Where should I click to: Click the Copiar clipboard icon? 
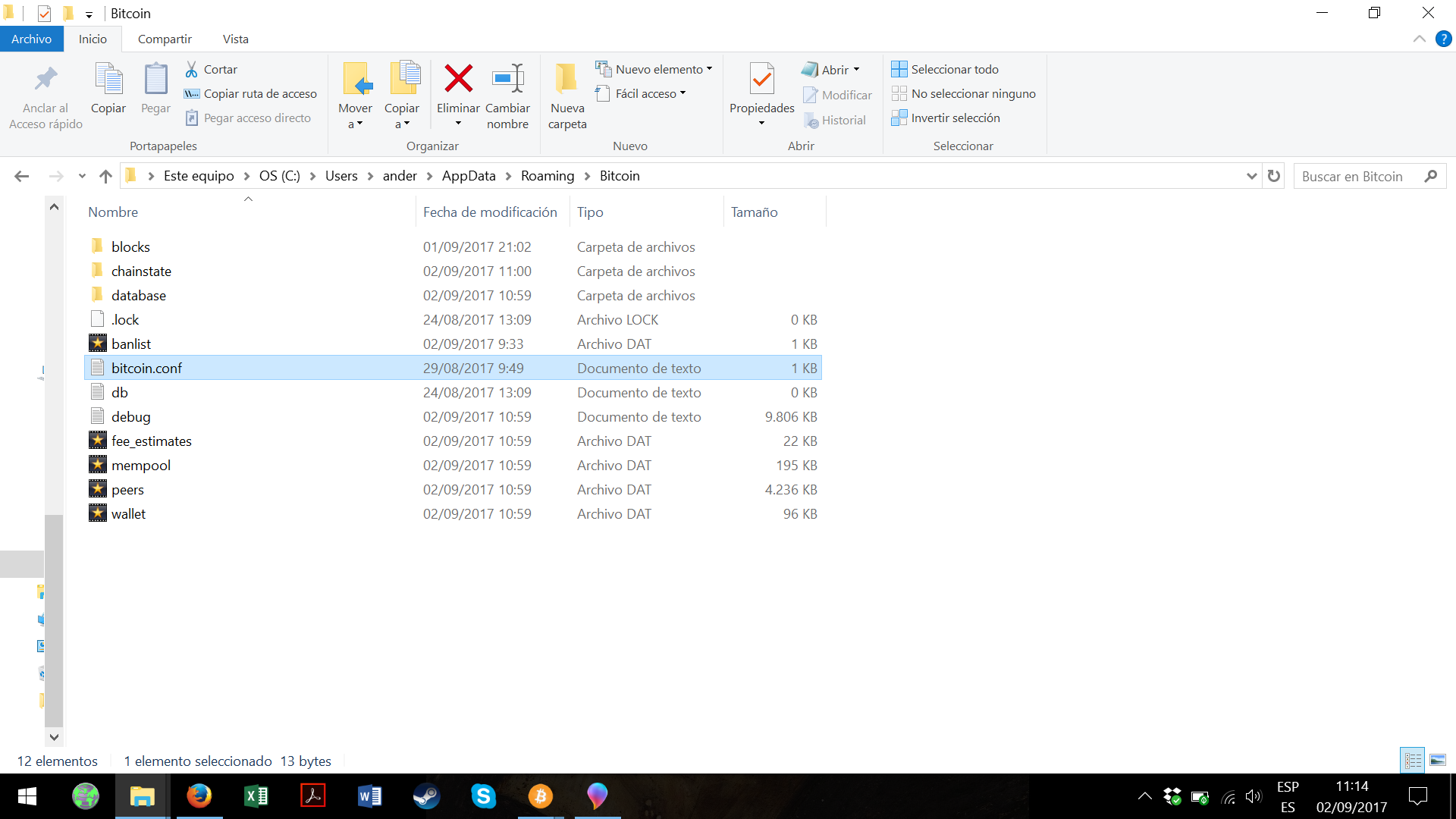pos(108,80)
